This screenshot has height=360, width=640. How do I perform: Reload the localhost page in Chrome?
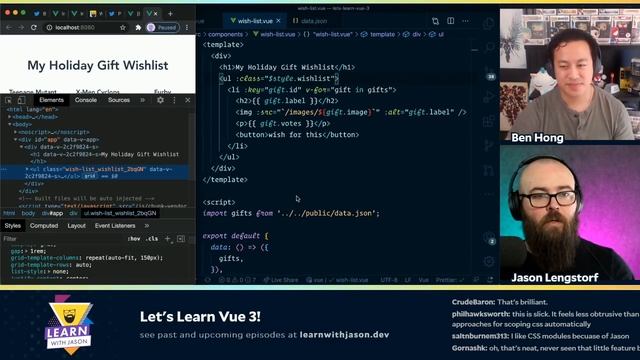tap(34, 27)
